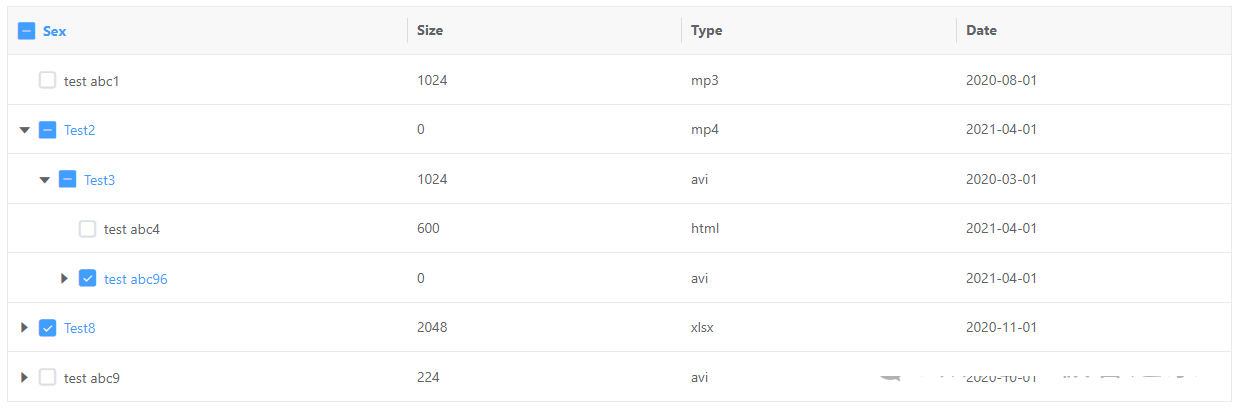
Task: Click the Sex column header
Action: (x=55, y=31)
